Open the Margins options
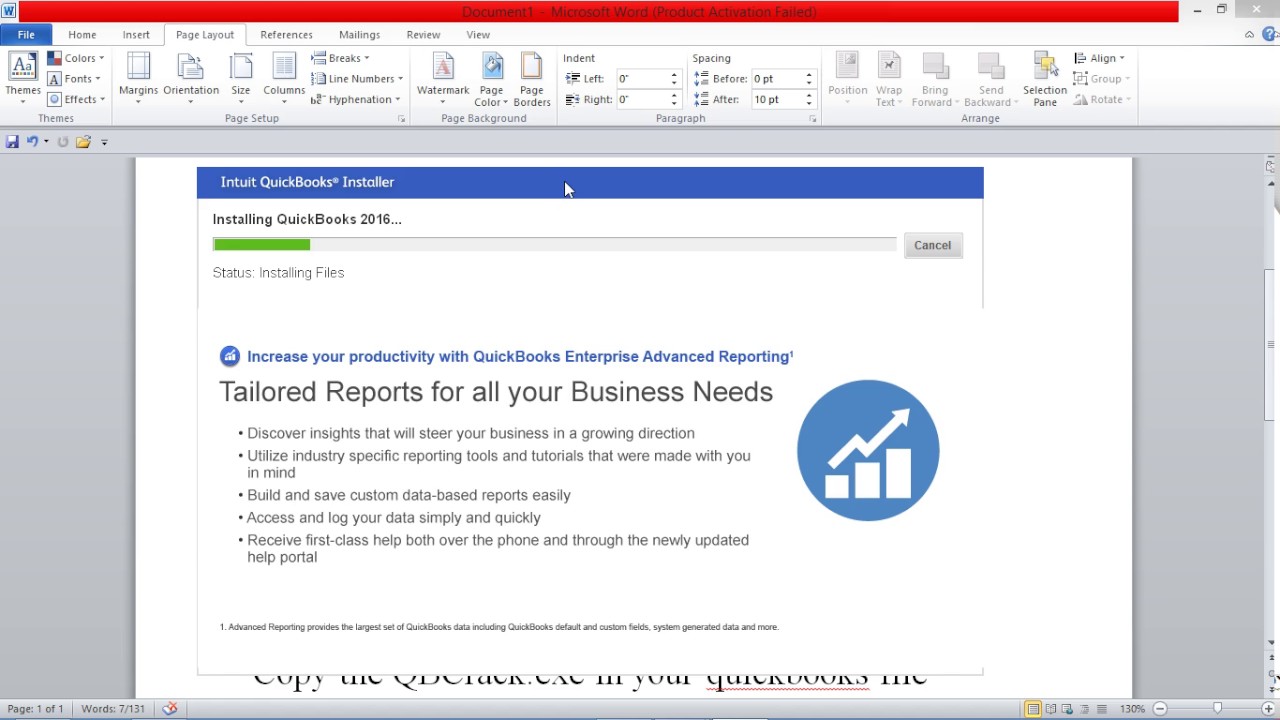1280x720 pixels. click(x=138, y=78)
